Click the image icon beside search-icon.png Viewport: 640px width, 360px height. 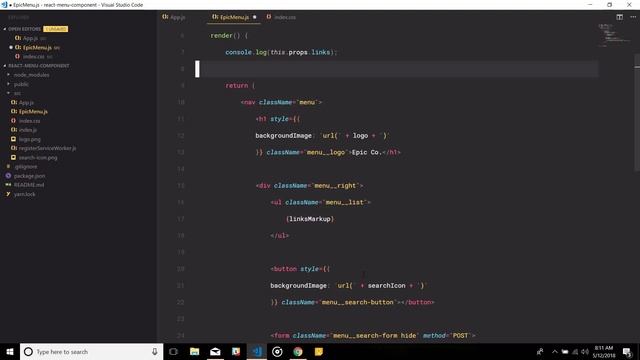pos(13,158)
